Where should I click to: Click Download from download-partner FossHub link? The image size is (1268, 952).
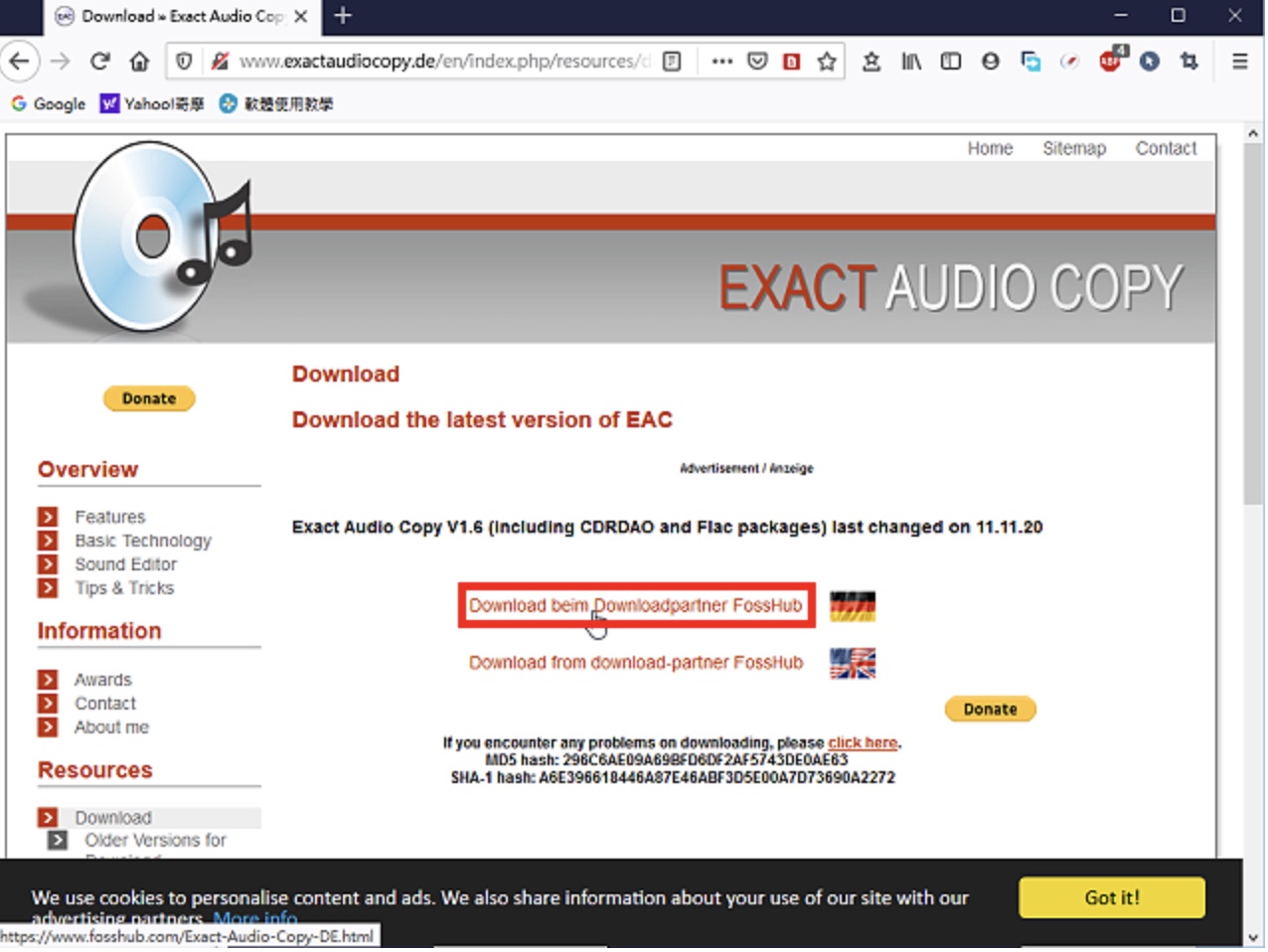635,663
